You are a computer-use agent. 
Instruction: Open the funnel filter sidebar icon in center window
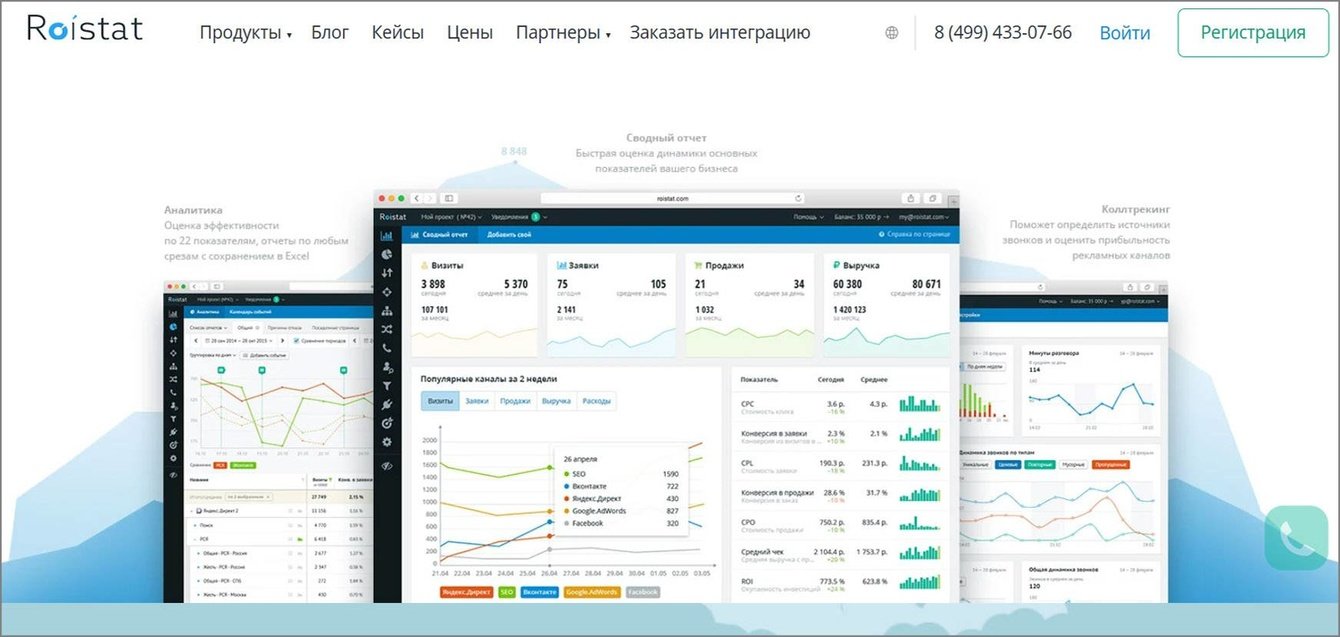[x=387, y=386]
